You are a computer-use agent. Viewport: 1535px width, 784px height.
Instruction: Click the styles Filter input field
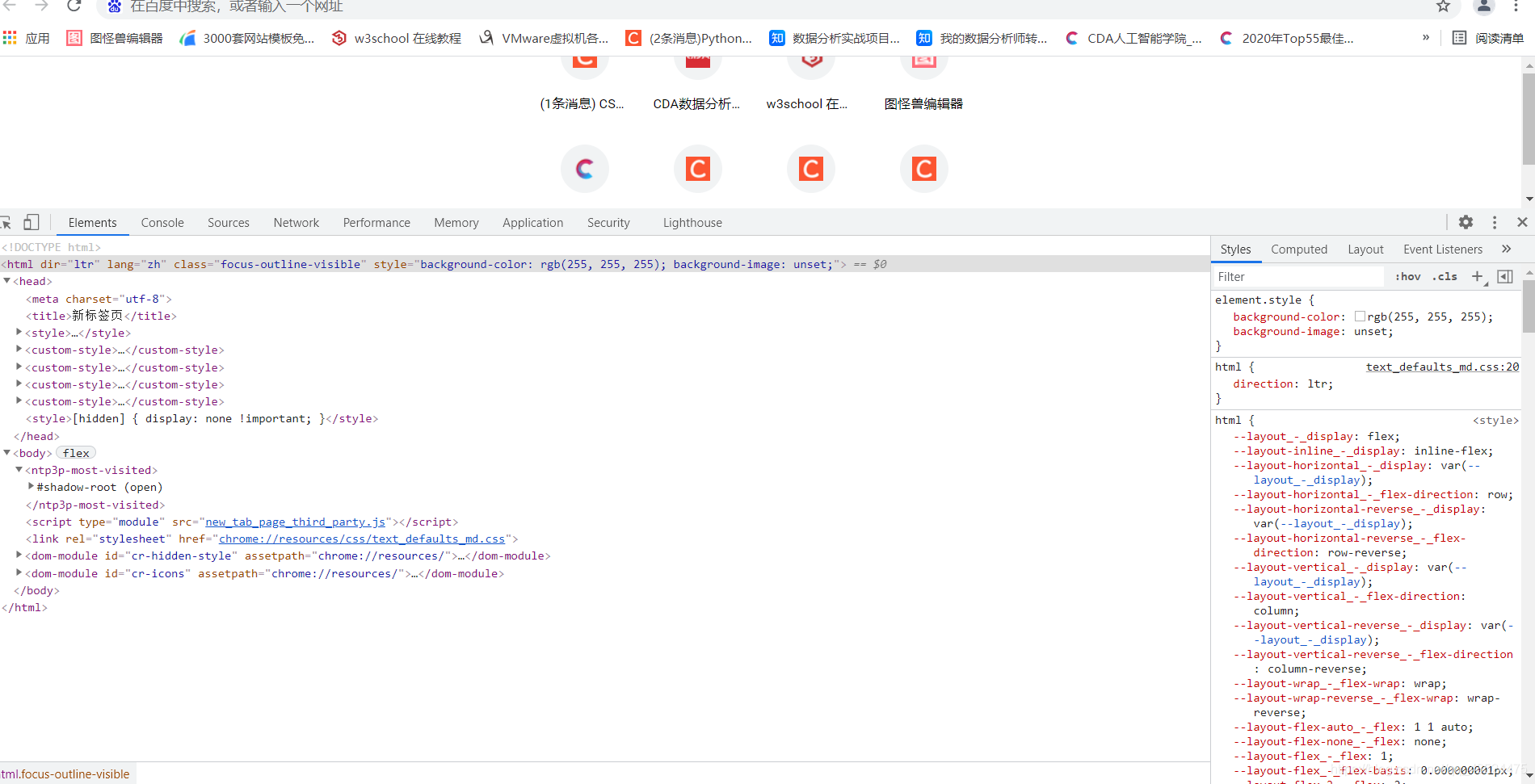click(1298, 277)
